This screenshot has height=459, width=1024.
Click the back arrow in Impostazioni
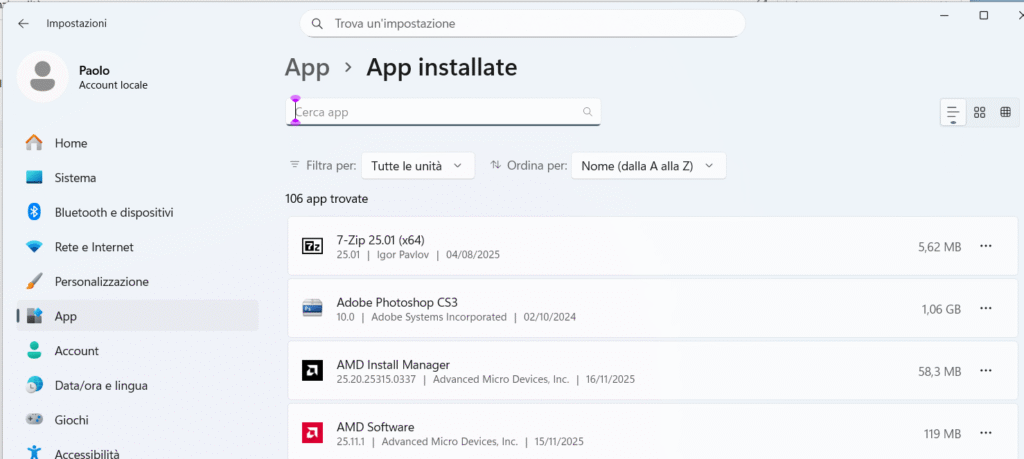(x=23, y=23)
